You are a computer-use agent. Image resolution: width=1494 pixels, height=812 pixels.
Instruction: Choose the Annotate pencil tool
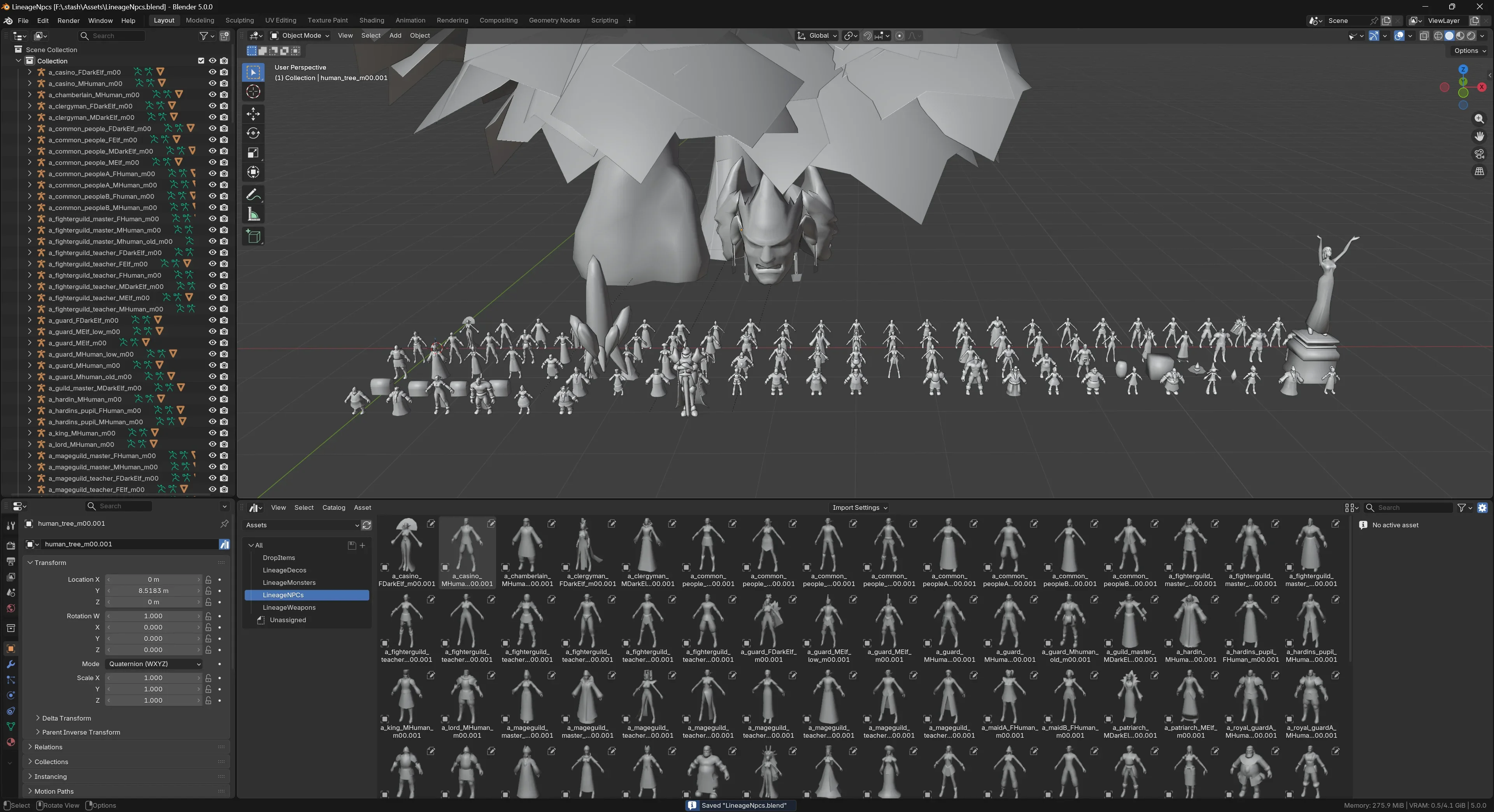pyautogui.click(x=253, y=195)
